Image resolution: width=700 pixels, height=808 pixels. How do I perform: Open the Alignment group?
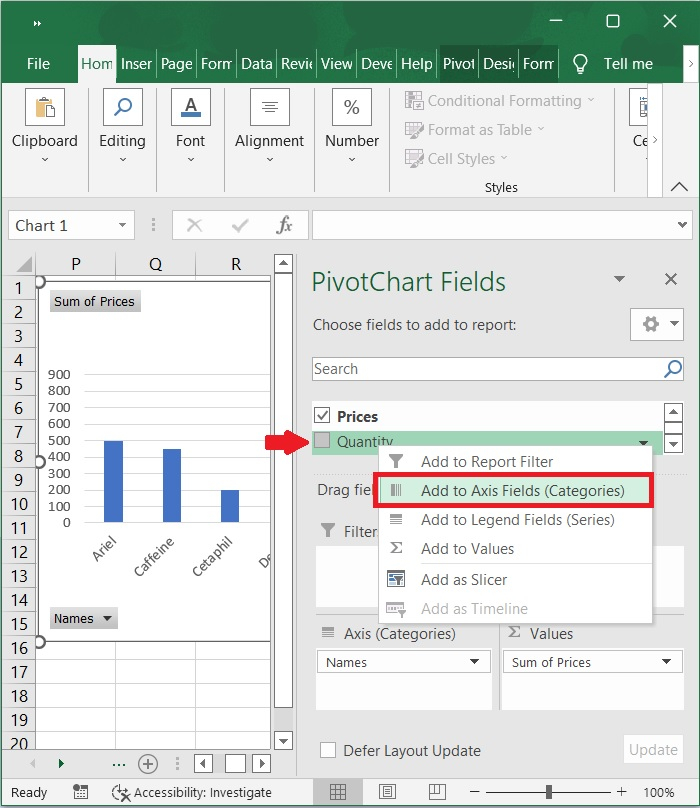coord(270,126)
